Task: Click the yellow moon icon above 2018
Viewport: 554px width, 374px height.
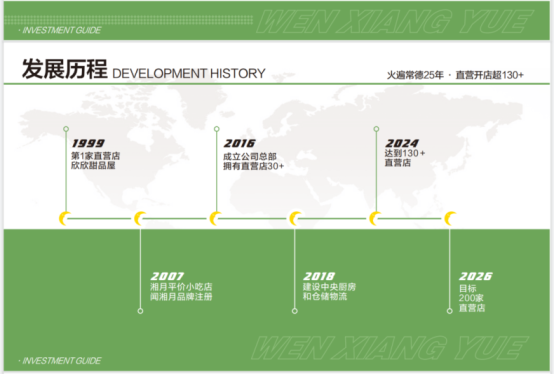Action: coord(295,218)
